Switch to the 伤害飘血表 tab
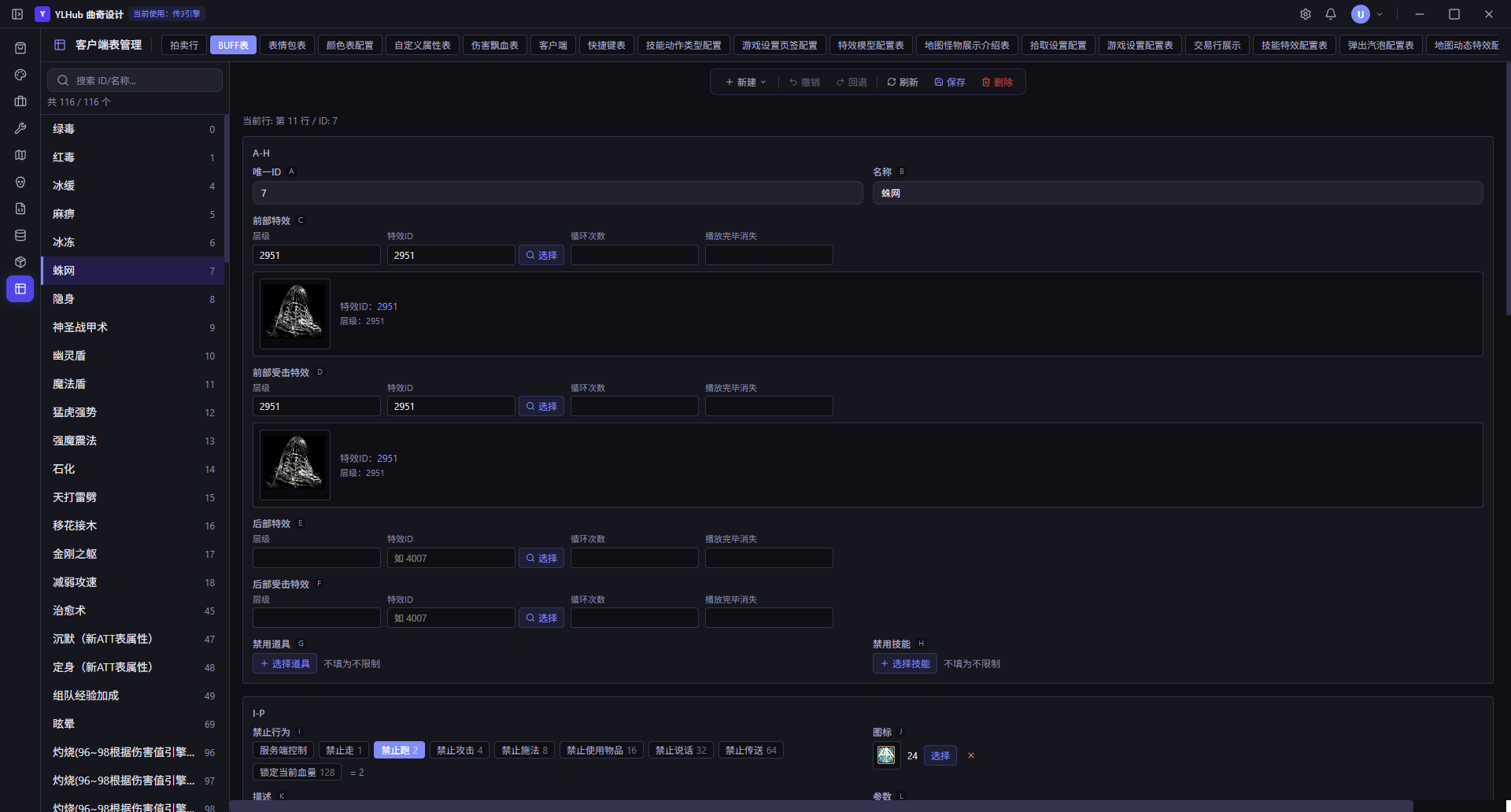This screenshot has height=812, width=1511. (494, 46)
